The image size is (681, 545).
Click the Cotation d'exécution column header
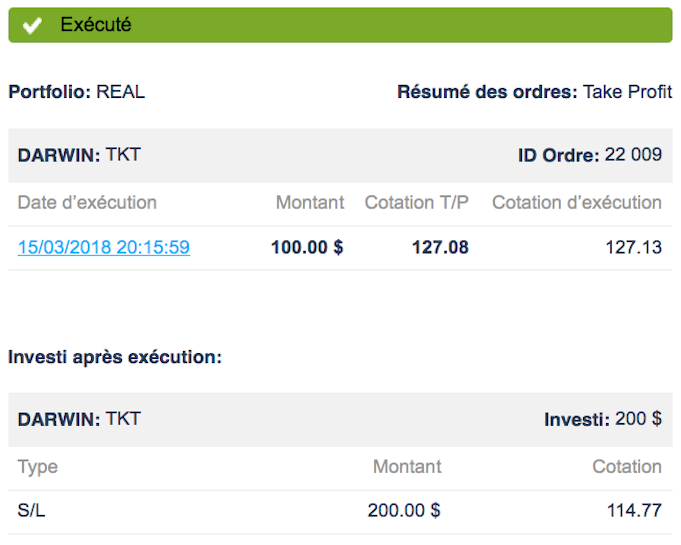(577, 203)
